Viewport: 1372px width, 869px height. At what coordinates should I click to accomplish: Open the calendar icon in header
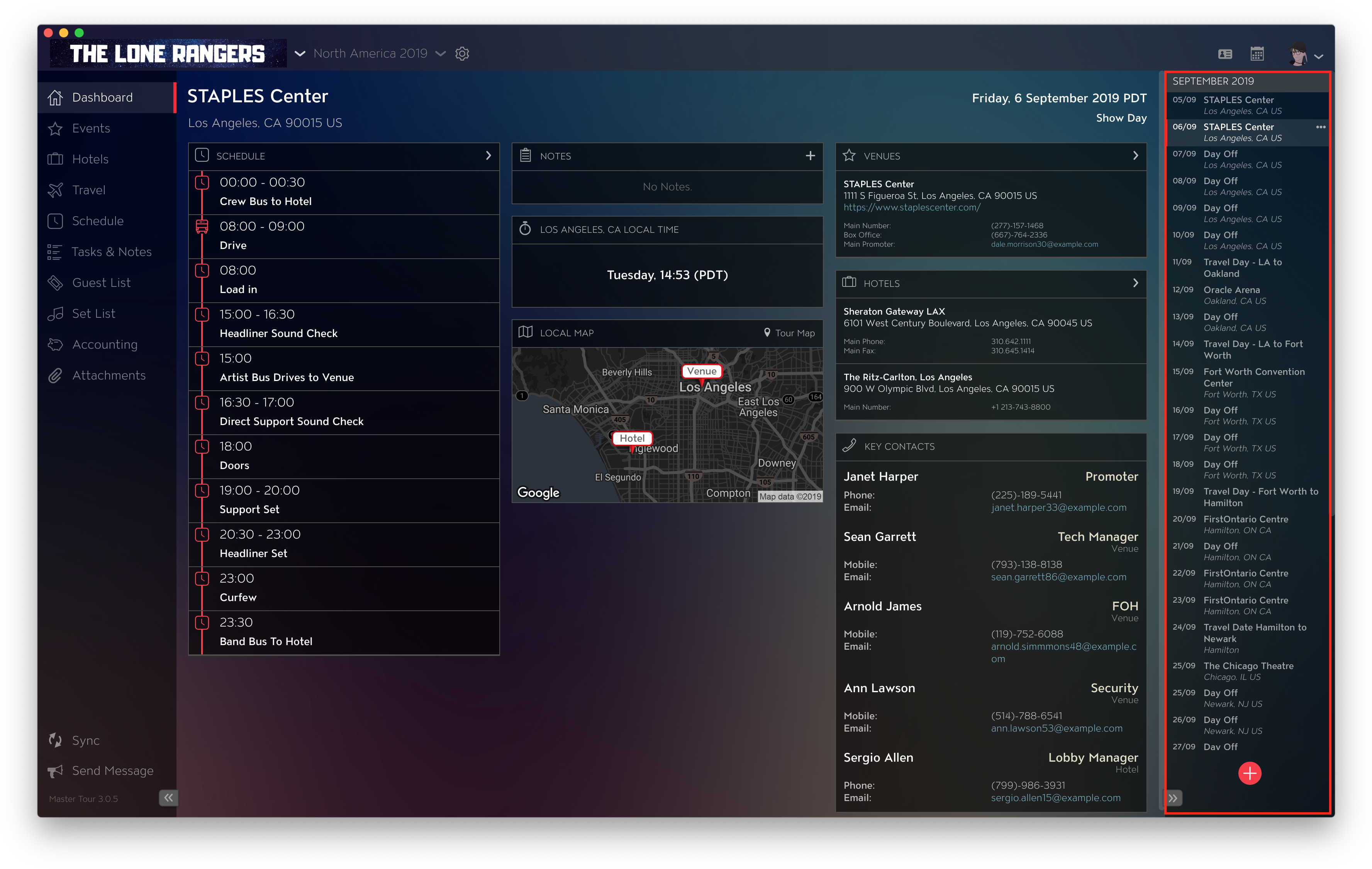(1257, 54)
